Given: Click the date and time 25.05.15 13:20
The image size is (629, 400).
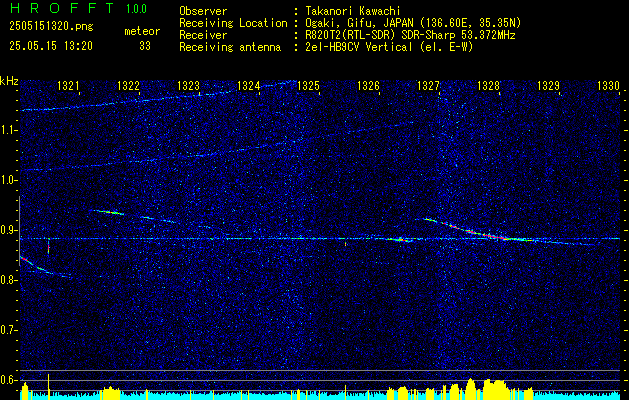Looking at the screenshot, I should coord(51,46).
